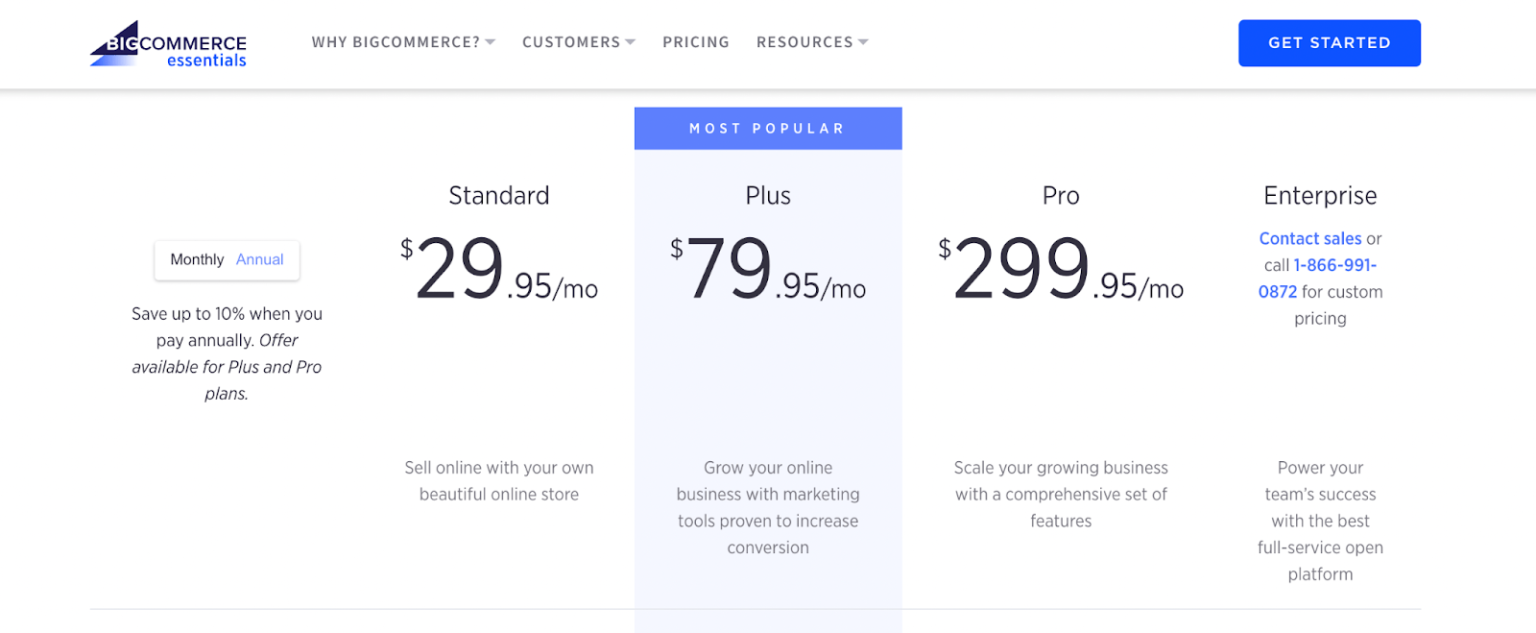Click the chevron beside Why BigCommerce?
Screen dimensions: 1536x633
tap(489, 42)
